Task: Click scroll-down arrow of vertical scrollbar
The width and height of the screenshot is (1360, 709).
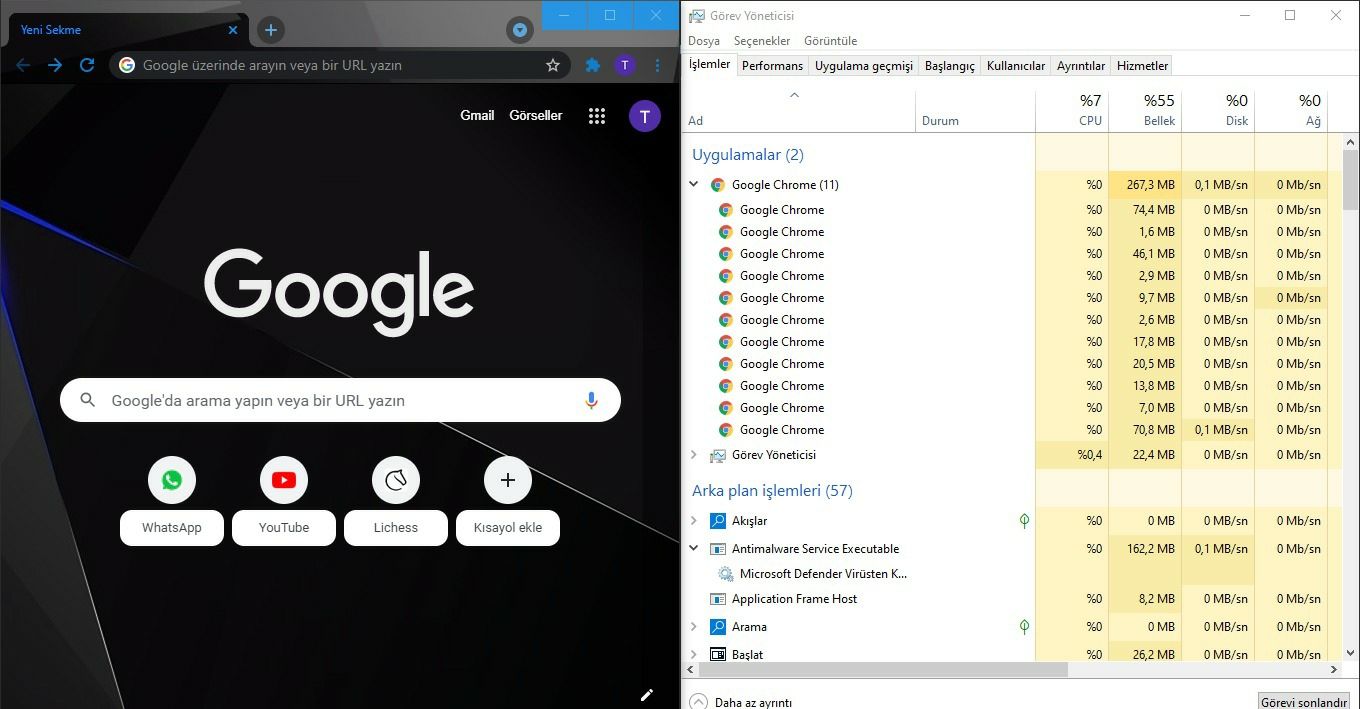Action: pyautogui.click(x=1351, y=654)
